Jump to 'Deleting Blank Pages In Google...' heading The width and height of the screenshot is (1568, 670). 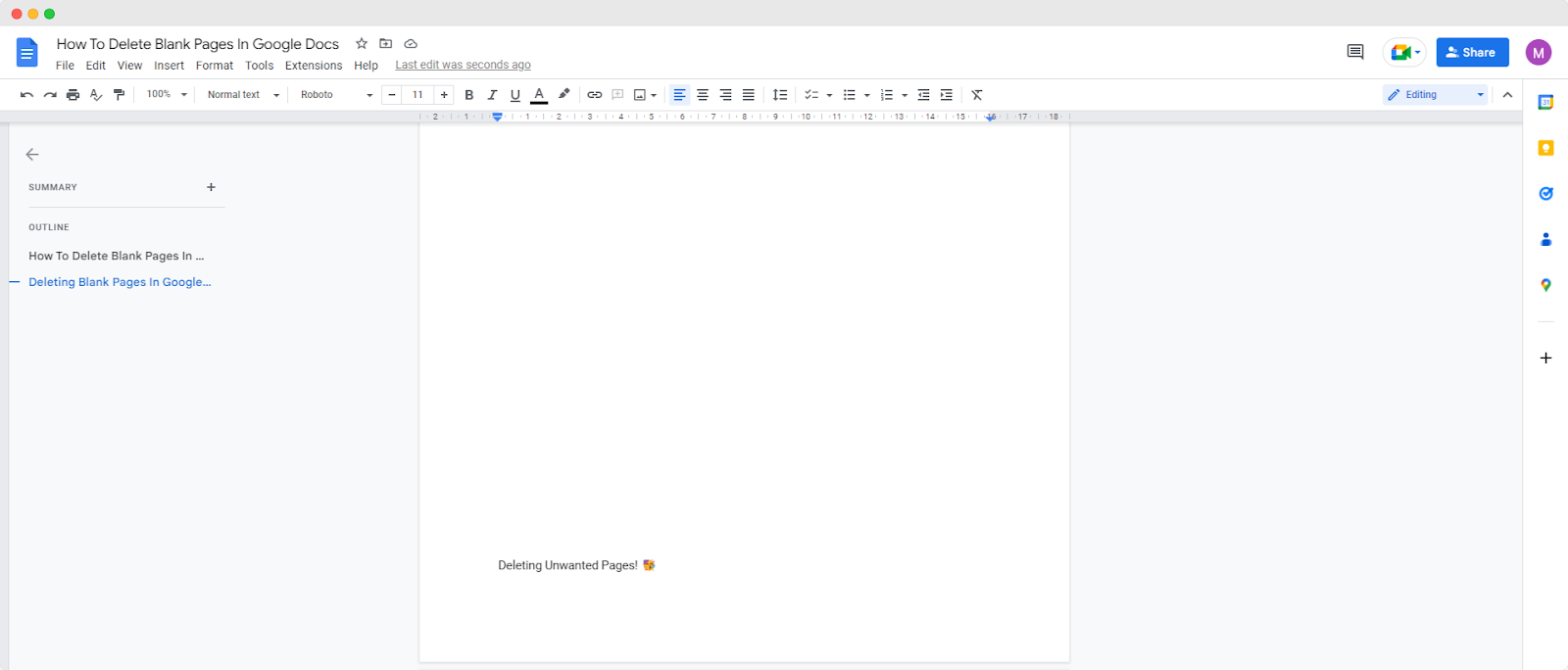[120, 282]
